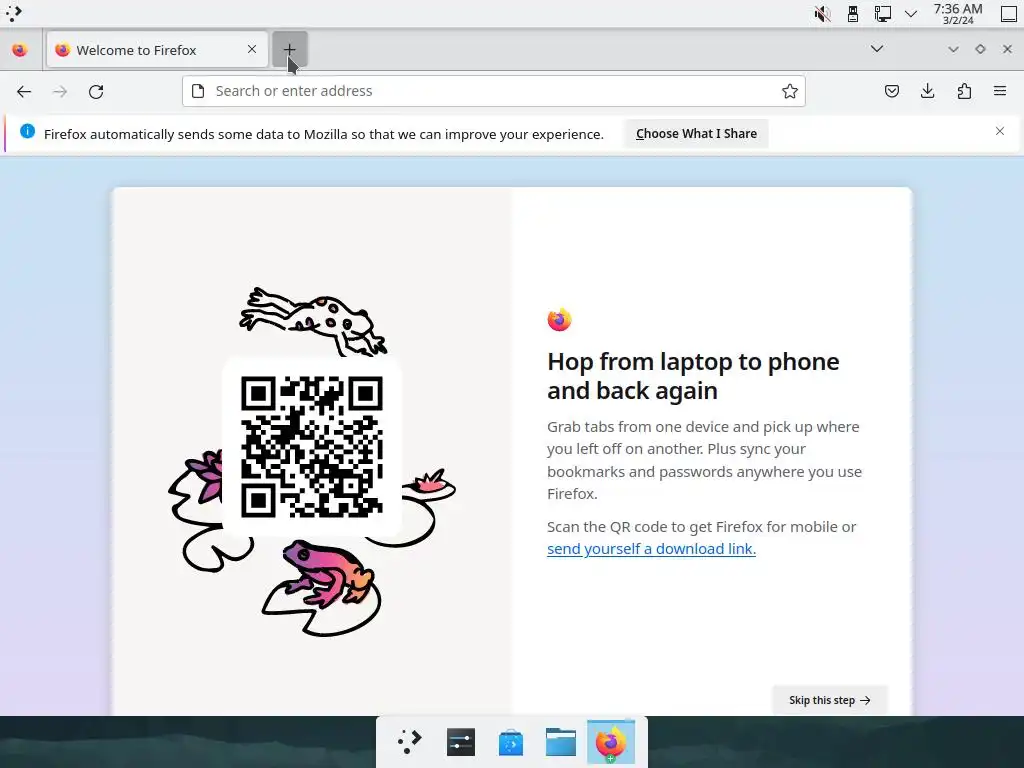Open a new tab with plus button
Viewport: 1024px width, 768px height.
click(289, 50)
